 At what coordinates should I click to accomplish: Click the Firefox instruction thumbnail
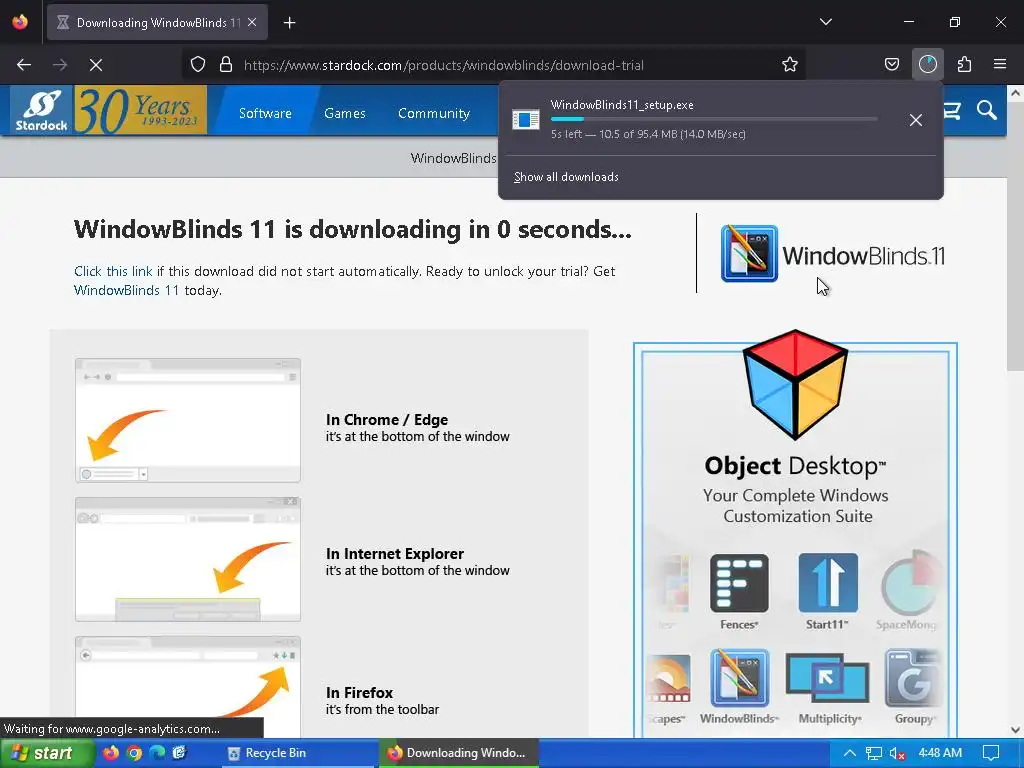(188, 686)
